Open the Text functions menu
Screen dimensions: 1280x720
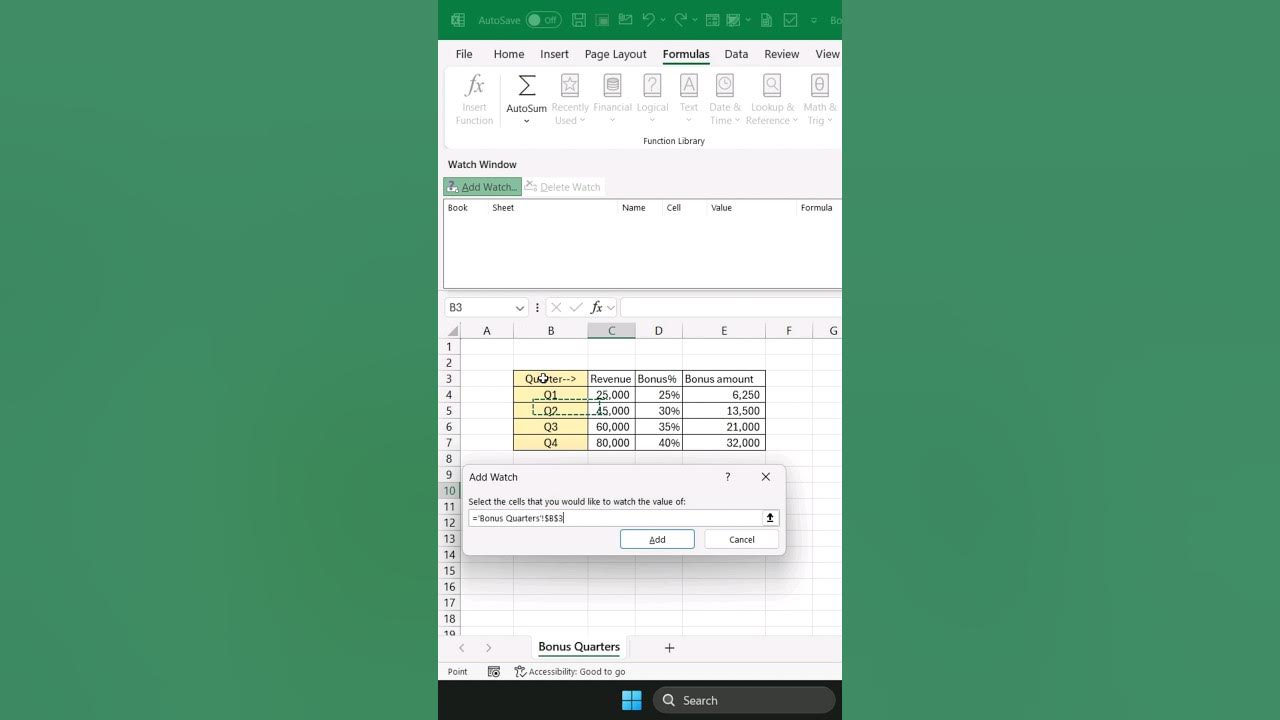pos(689,99)
